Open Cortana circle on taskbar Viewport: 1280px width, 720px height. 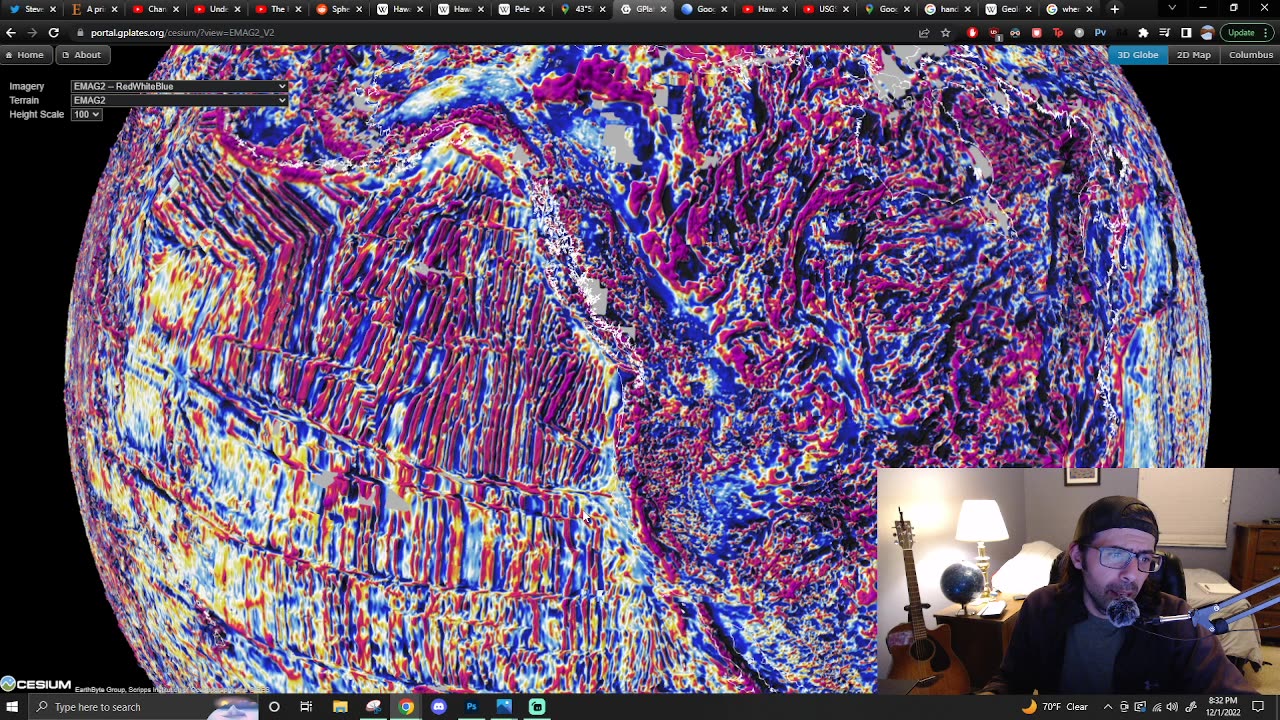coord(274,707)
